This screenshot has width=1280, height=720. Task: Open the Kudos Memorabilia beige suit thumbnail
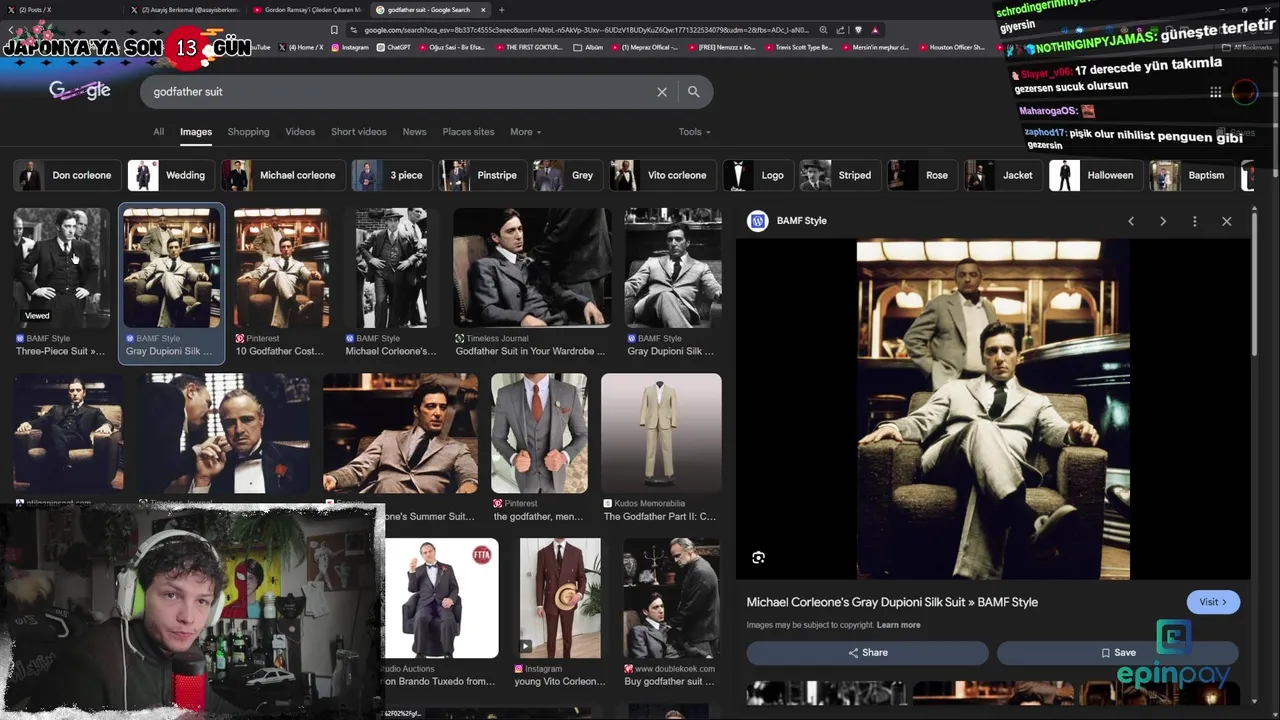(x=661, y=433)
